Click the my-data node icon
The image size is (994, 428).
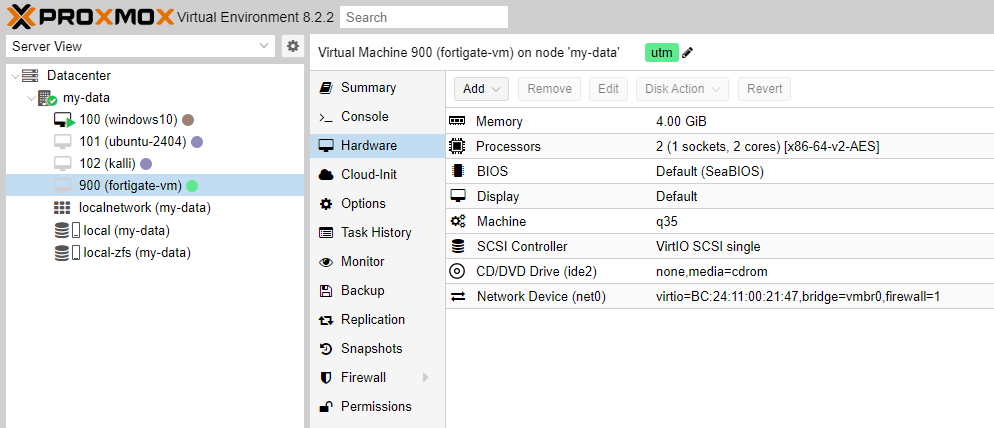pos(48,98)
